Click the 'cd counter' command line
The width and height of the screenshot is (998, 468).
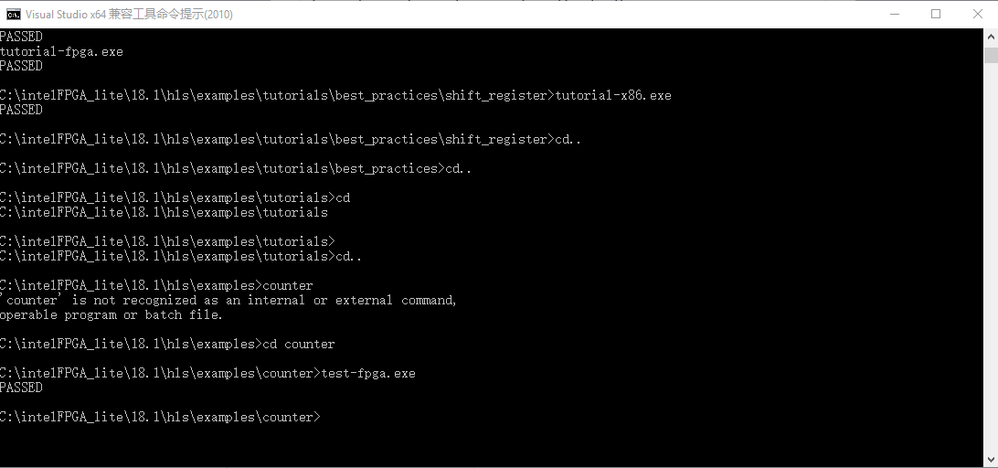(298, 344)
